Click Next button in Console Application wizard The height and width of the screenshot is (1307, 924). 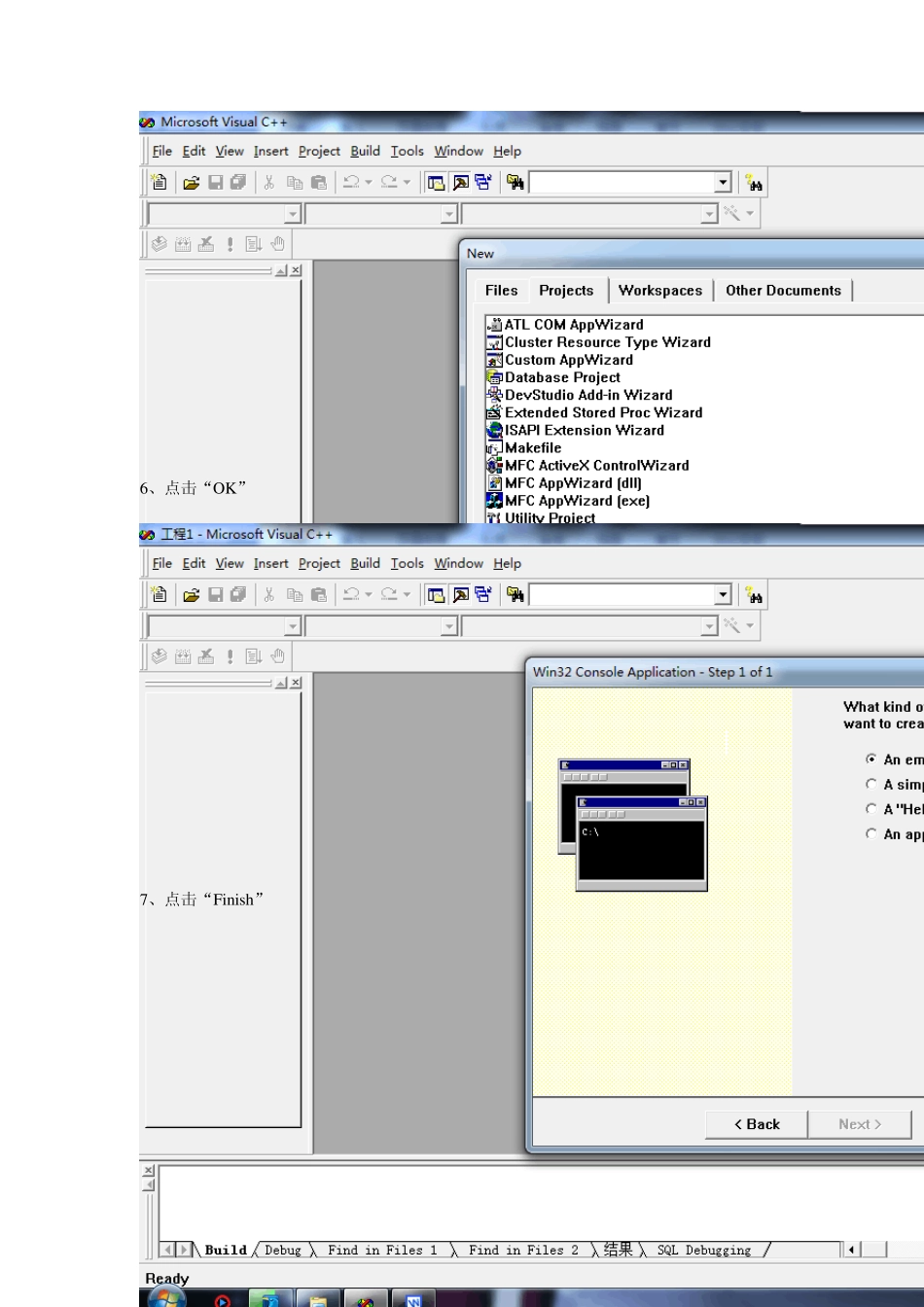point(860,1124)
